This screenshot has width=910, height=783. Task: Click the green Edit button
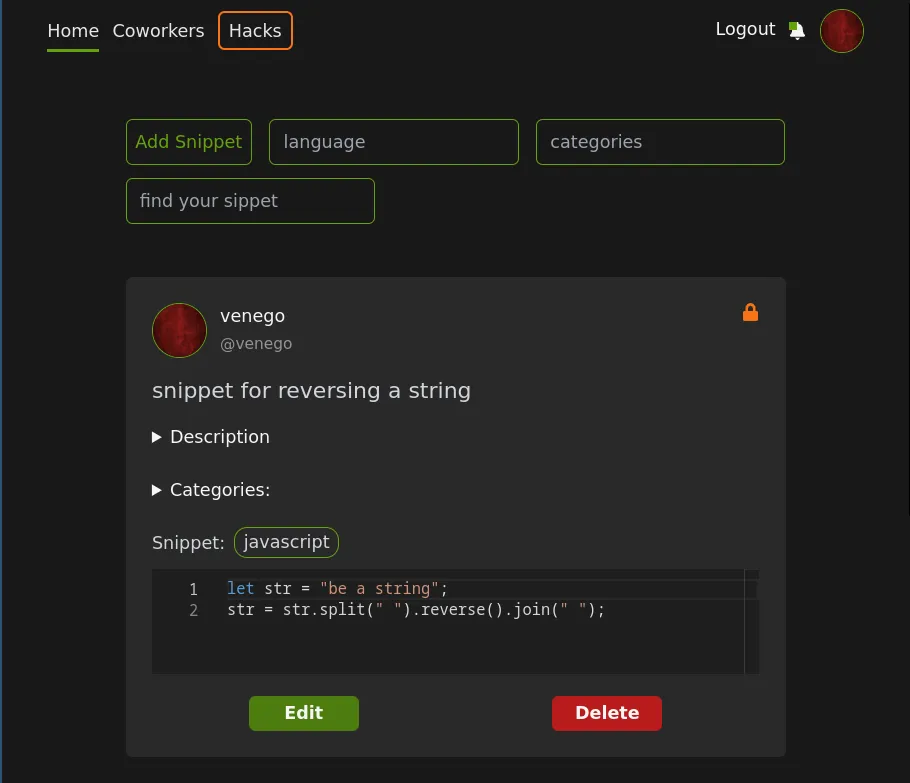(303, 713)
